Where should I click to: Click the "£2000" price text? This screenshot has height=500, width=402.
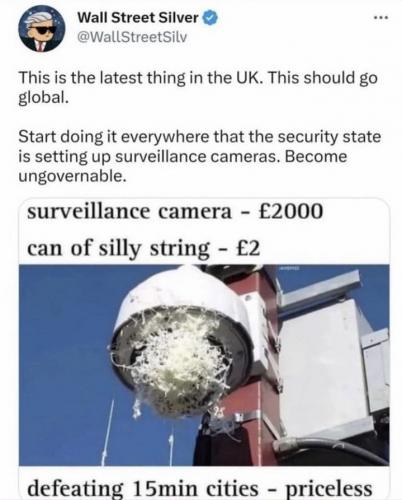tap(290, 211)
